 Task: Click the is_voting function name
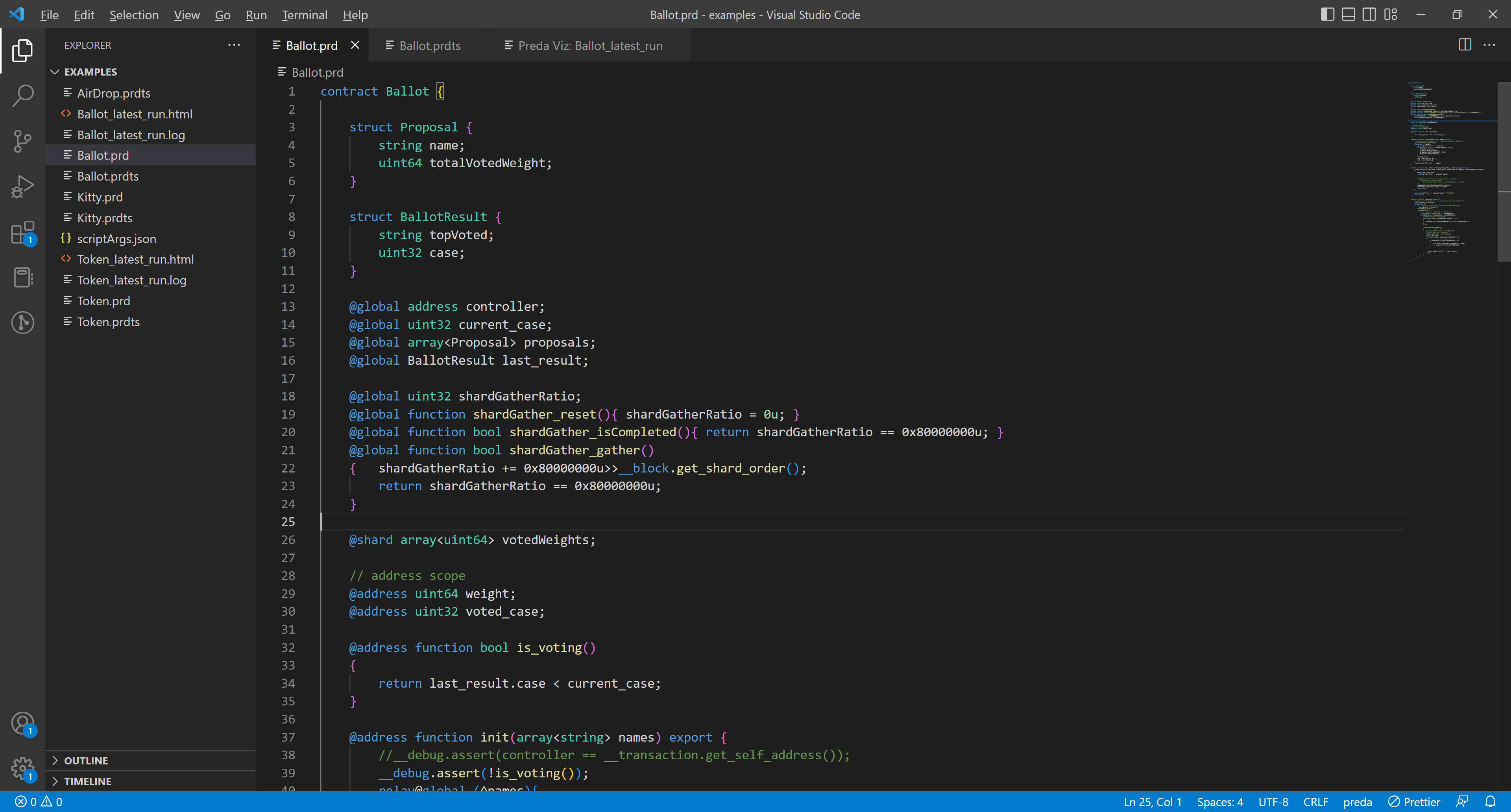[x=549, y=647]
